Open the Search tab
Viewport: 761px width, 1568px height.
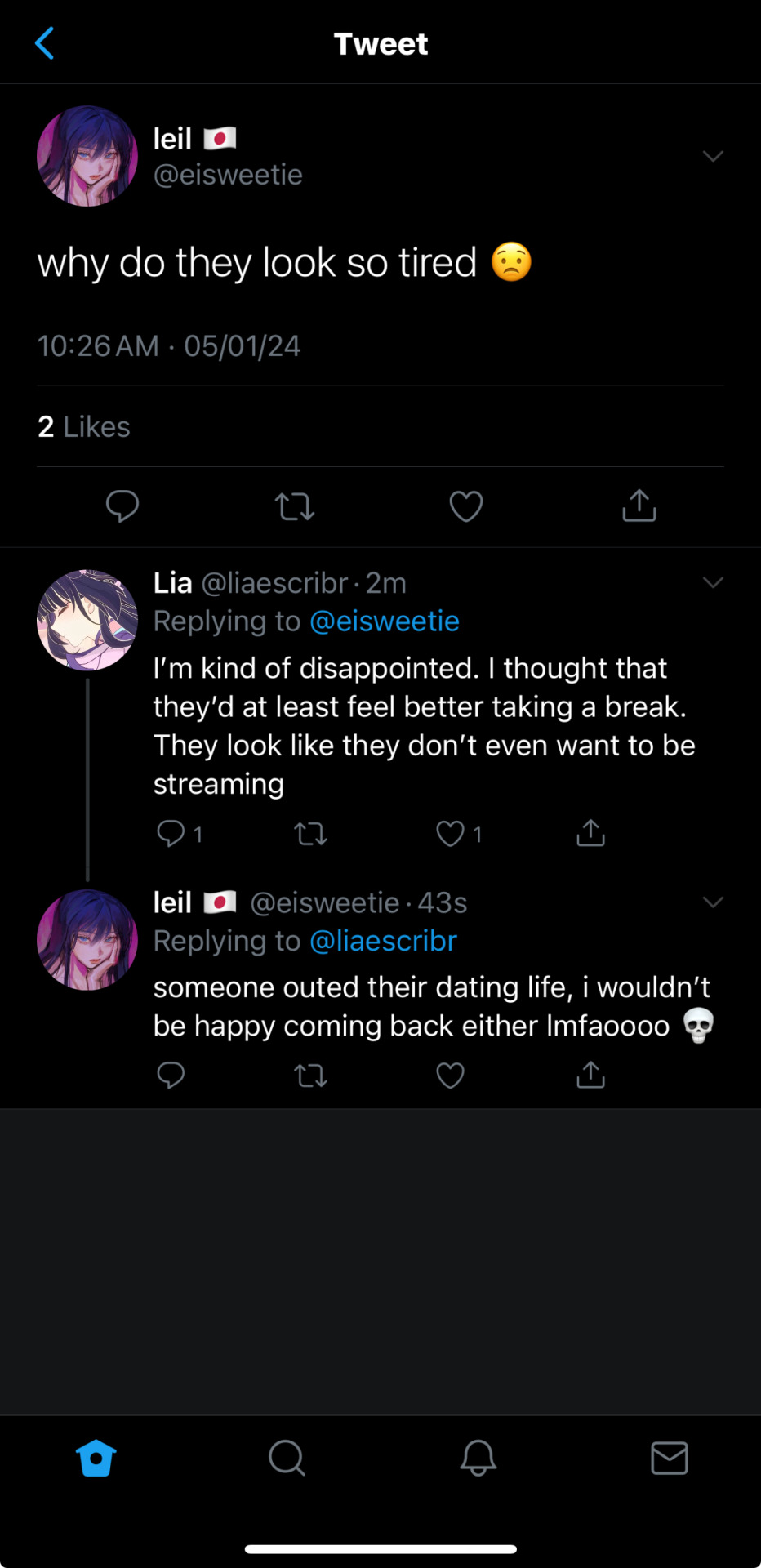287,1458
